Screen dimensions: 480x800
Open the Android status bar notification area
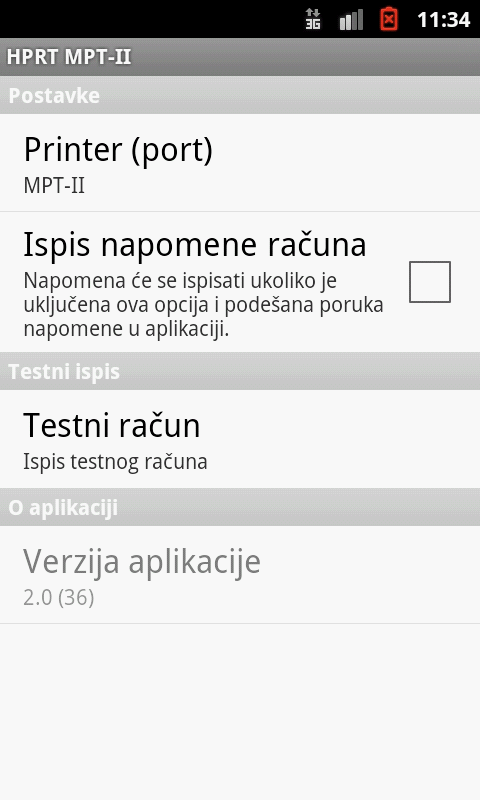240,19
